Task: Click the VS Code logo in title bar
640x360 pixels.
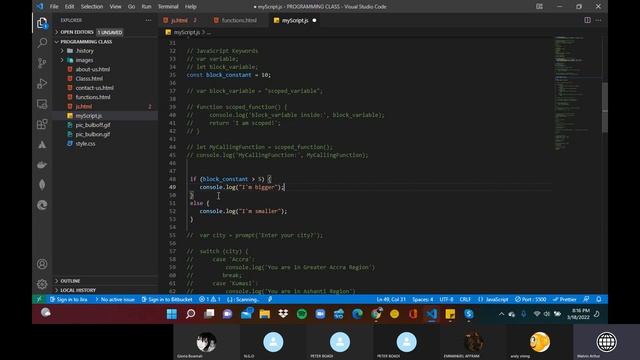Action: point(40,7)
